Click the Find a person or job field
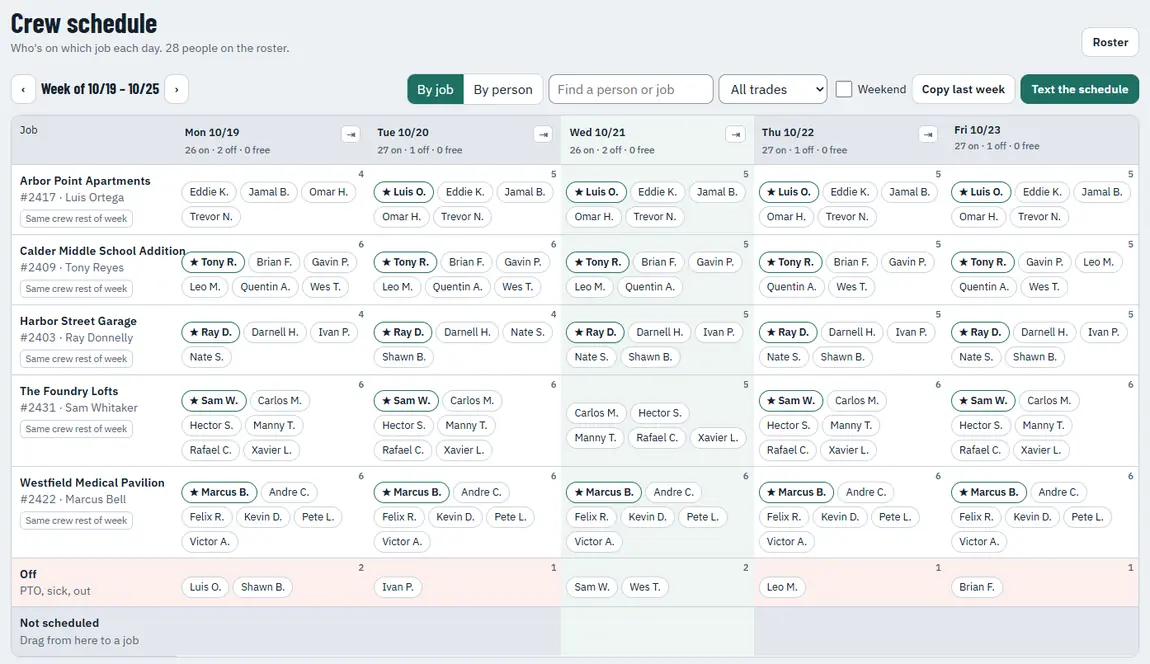The image size is (1150, 664). click(631, 90)
